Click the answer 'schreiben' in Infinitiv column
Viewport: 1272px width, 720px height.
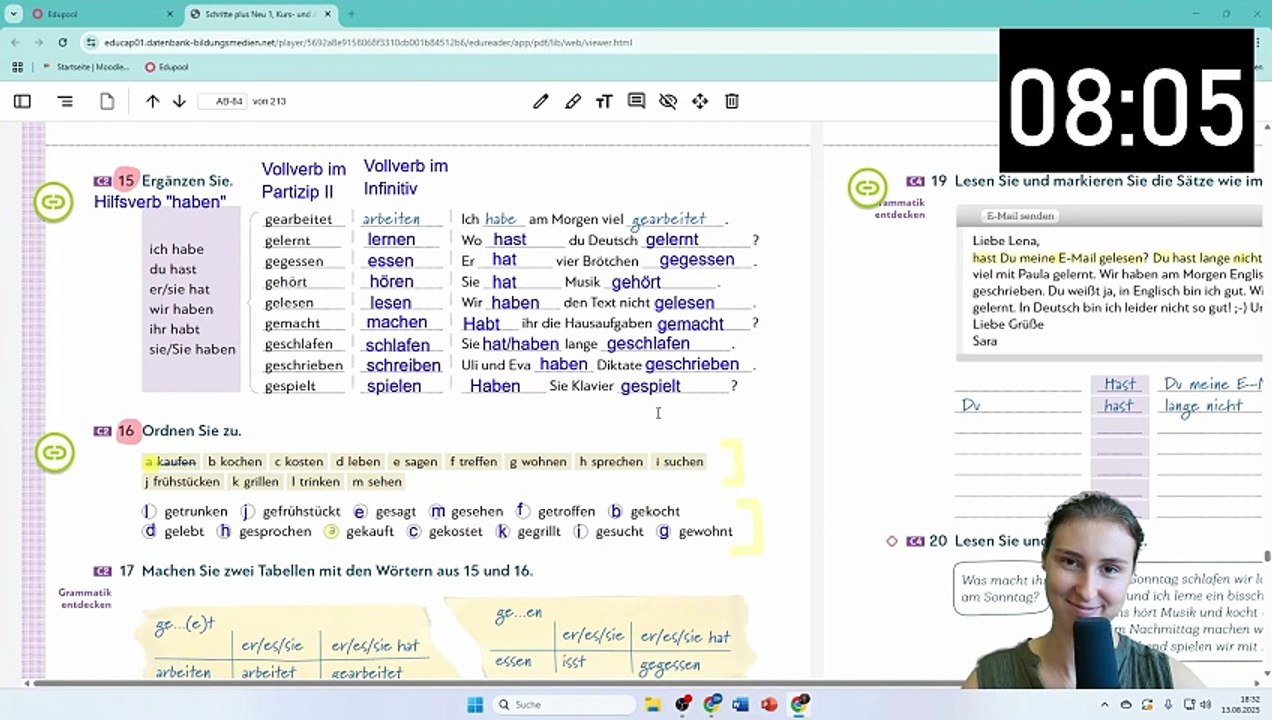point(403,365)
